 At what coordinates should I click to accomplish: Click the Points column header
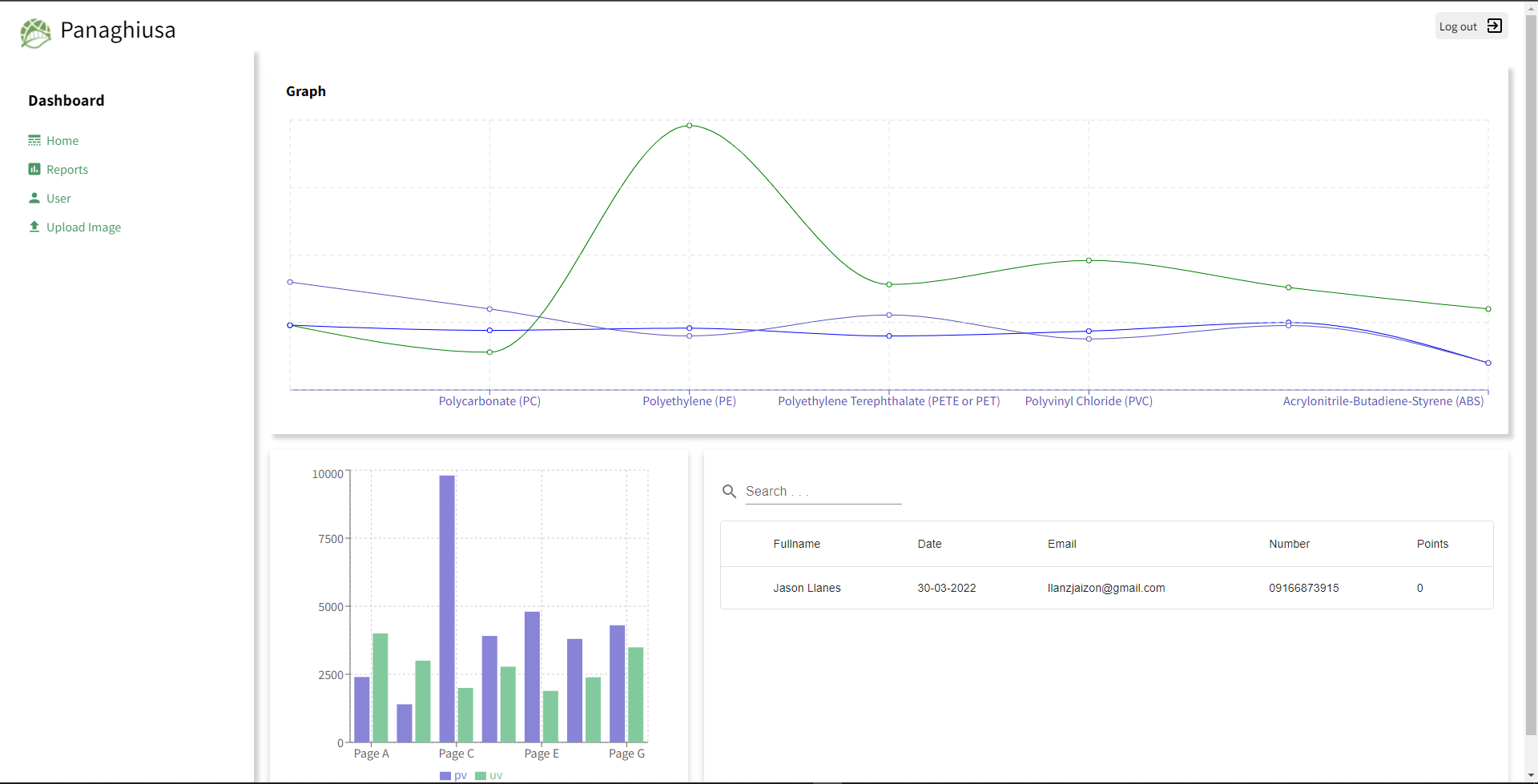tap(1432, 544)
